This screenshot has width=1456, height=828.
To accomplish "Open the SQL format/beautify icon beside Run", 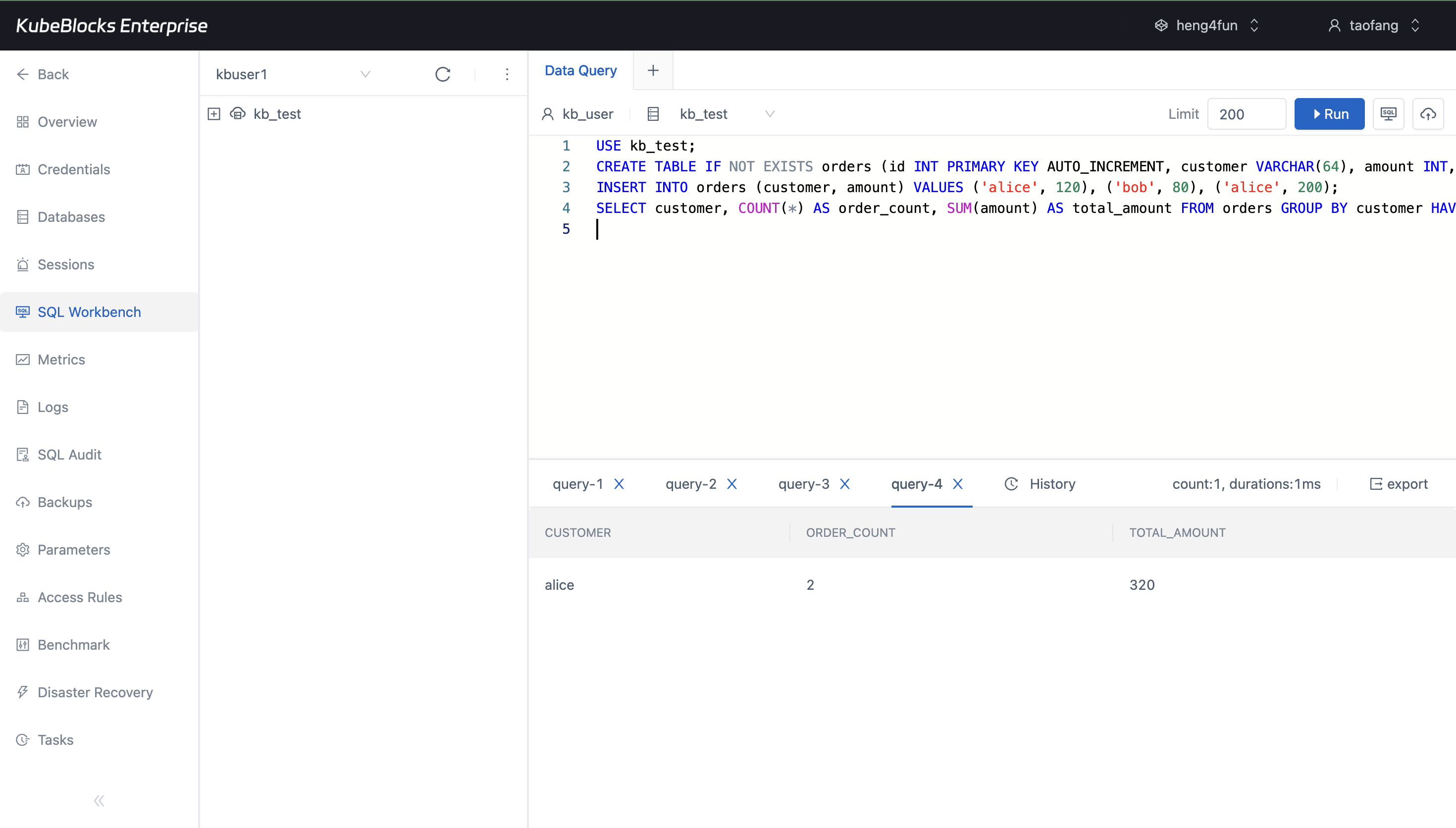I will 1388,114.
